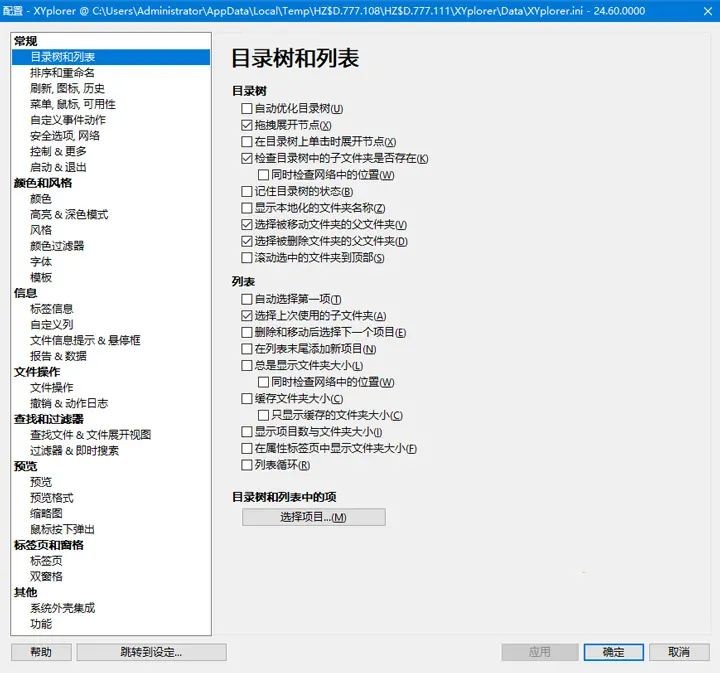The image size is (720, 673).
Task: Click the 选择项目 button
Action: 313,517
